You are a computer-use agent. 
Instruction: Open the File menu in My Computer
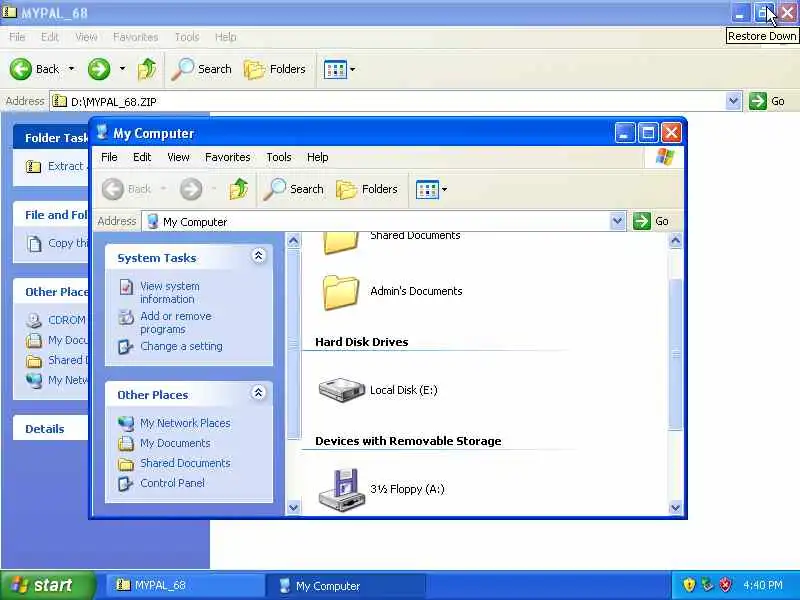pyautogui.click(x=109, y=157)
